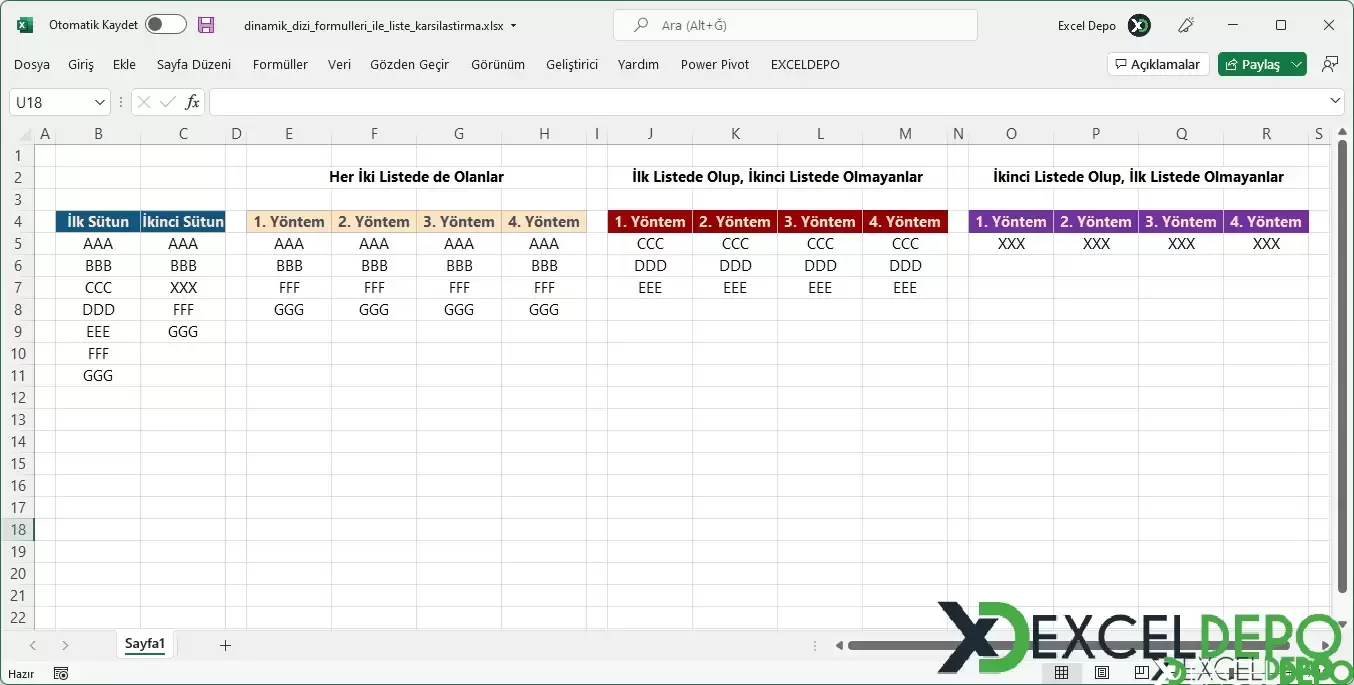Image resolution: width=1354 pixels, height=685 pixels.
Task: Expand the Name Box dropdown arrow
Action: tap(100, 102)
